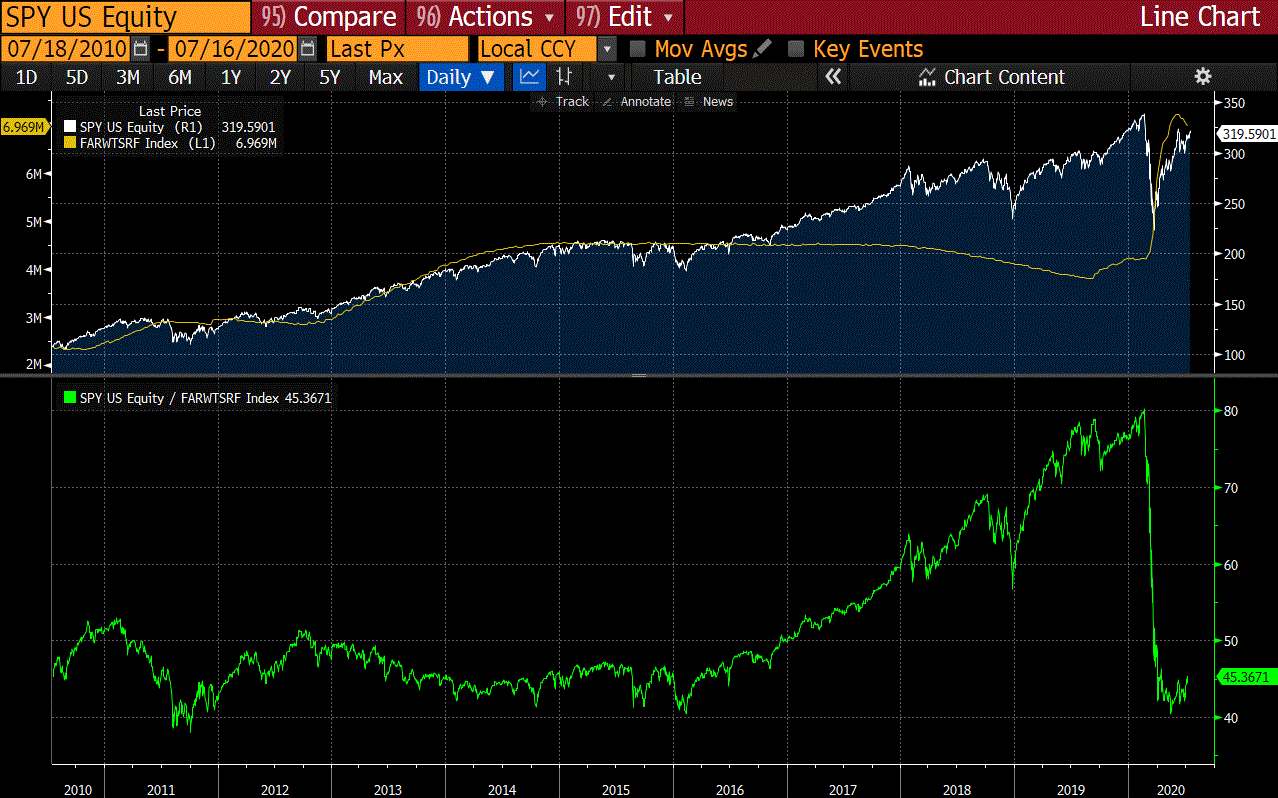This screenshot has width=1278, height=798.
Task: Open the Actions menu
Action: tap(486, 17)
